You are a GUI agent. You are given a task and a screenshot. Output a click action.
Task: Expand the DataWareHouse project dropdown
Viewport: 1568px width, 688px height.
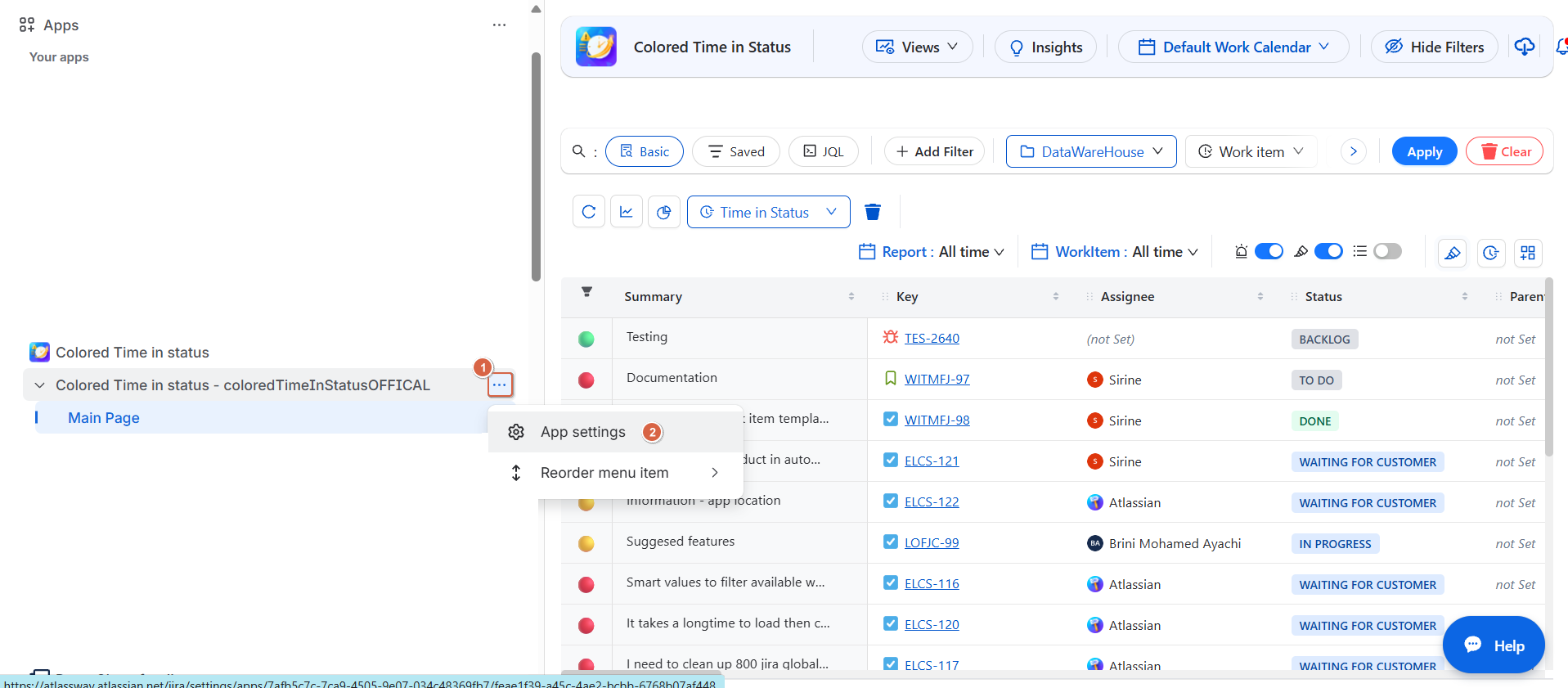(1091, 151)
